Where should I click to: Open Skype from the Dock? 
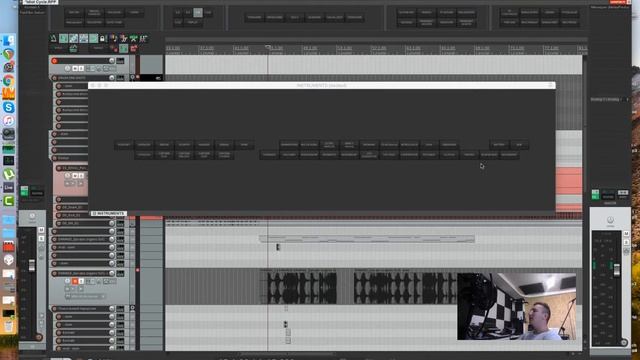[x=9, y=107]
